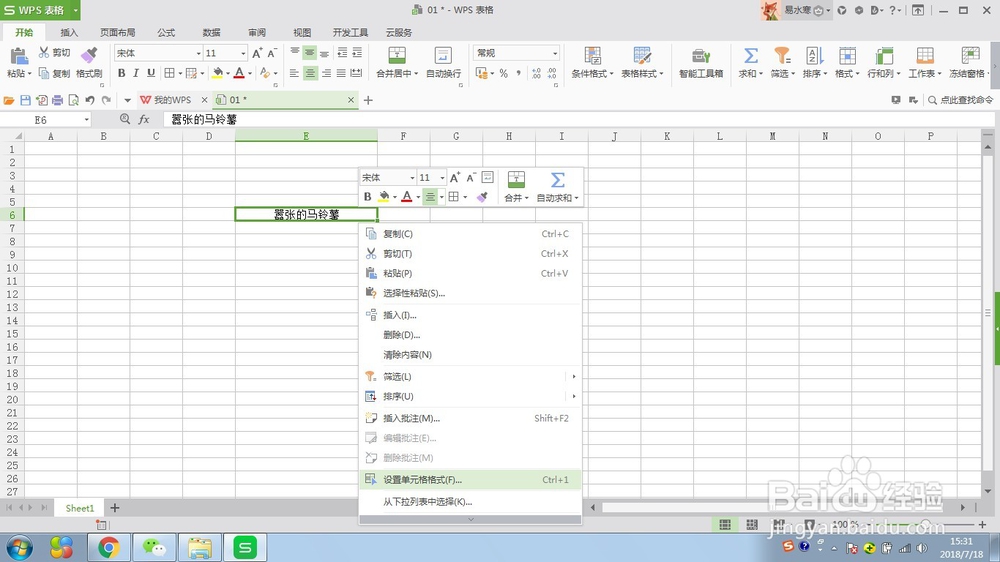Open the ribbon font name dropdown

point(198,53)
